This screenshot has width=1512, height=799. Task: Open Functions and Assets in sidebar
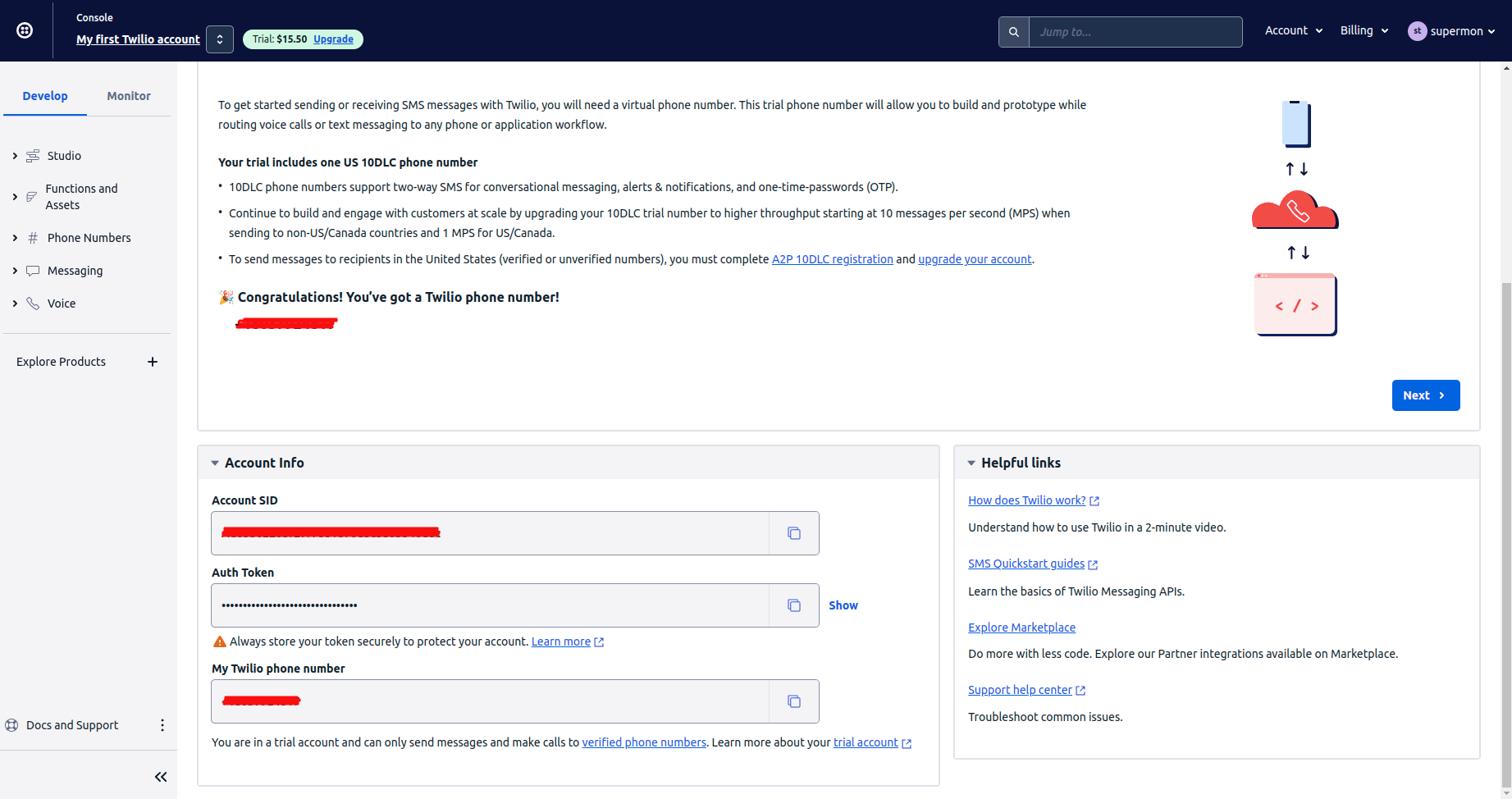point(82,197)
